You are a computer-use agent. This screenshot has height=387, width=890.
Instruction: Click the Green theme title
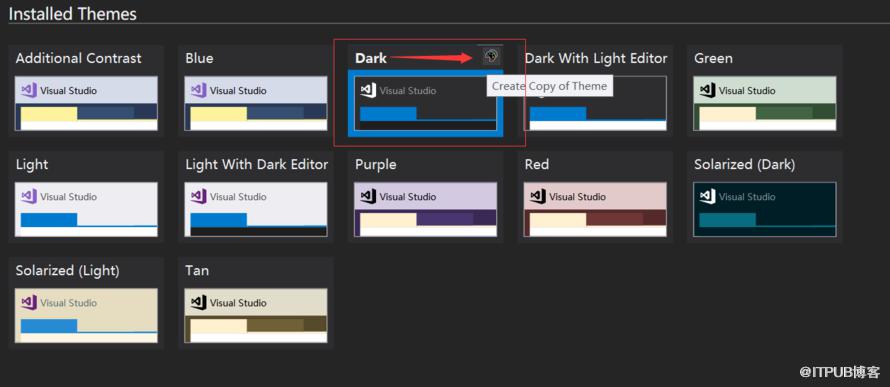point(713,58)
